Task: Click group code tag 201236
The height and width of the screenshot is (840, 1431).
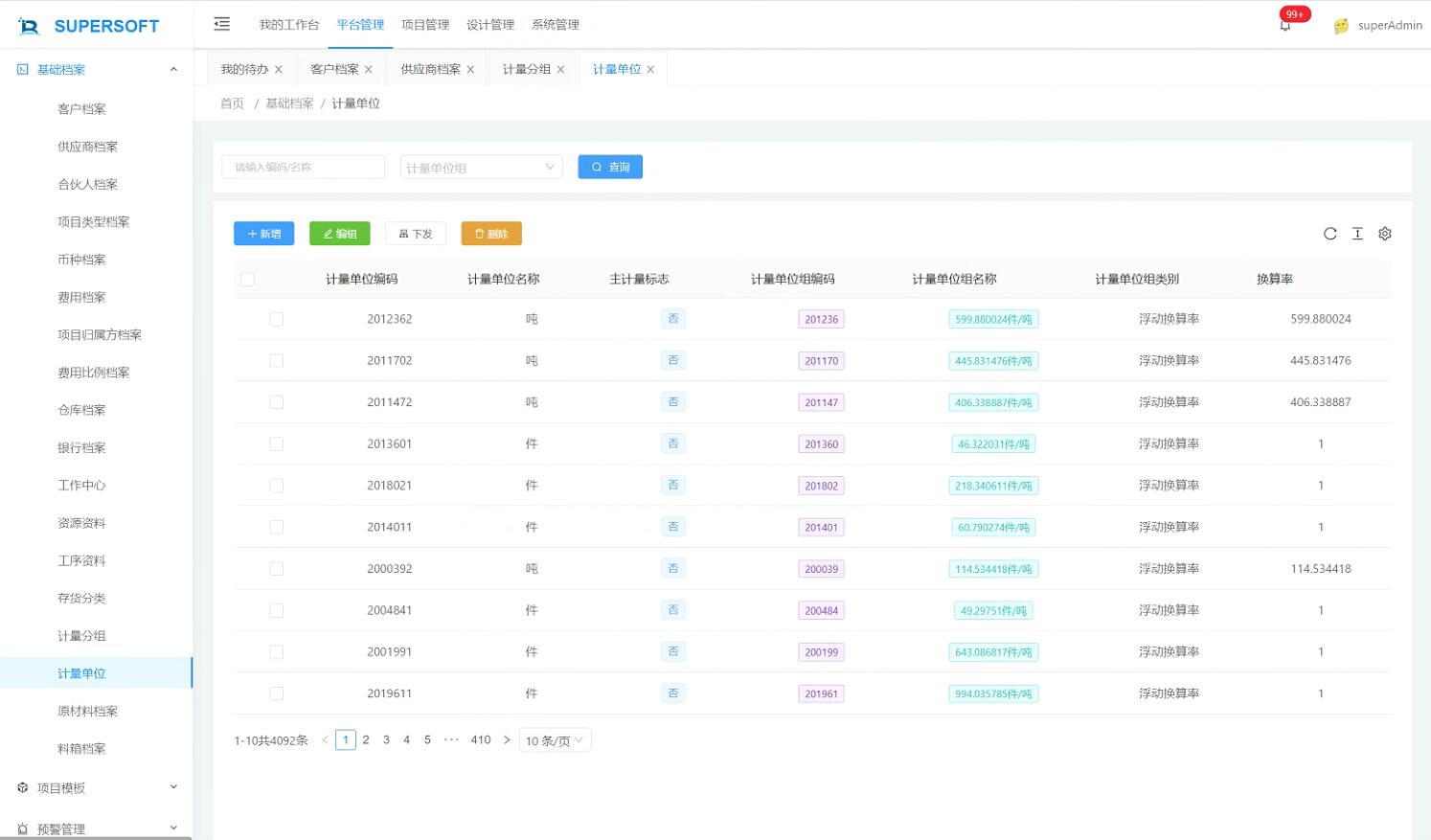Action: click(x=822, y=320)
